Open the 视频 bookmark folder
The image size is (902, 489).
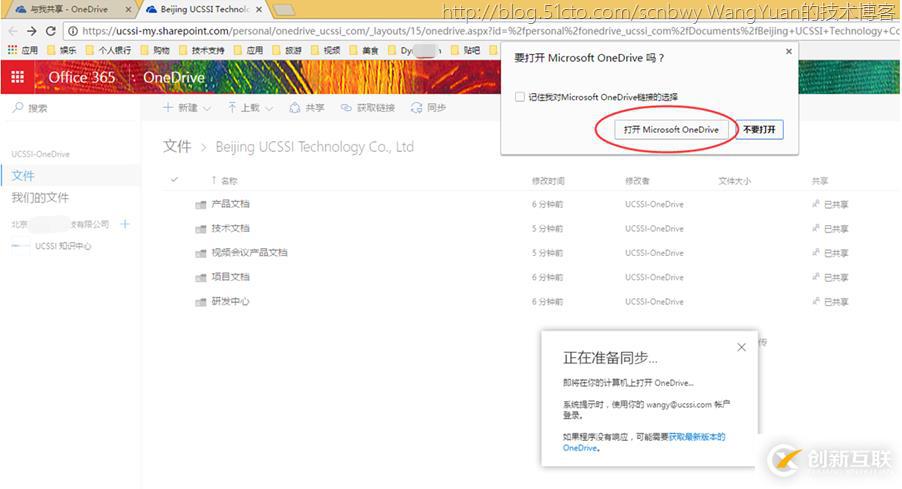[326, 51]
